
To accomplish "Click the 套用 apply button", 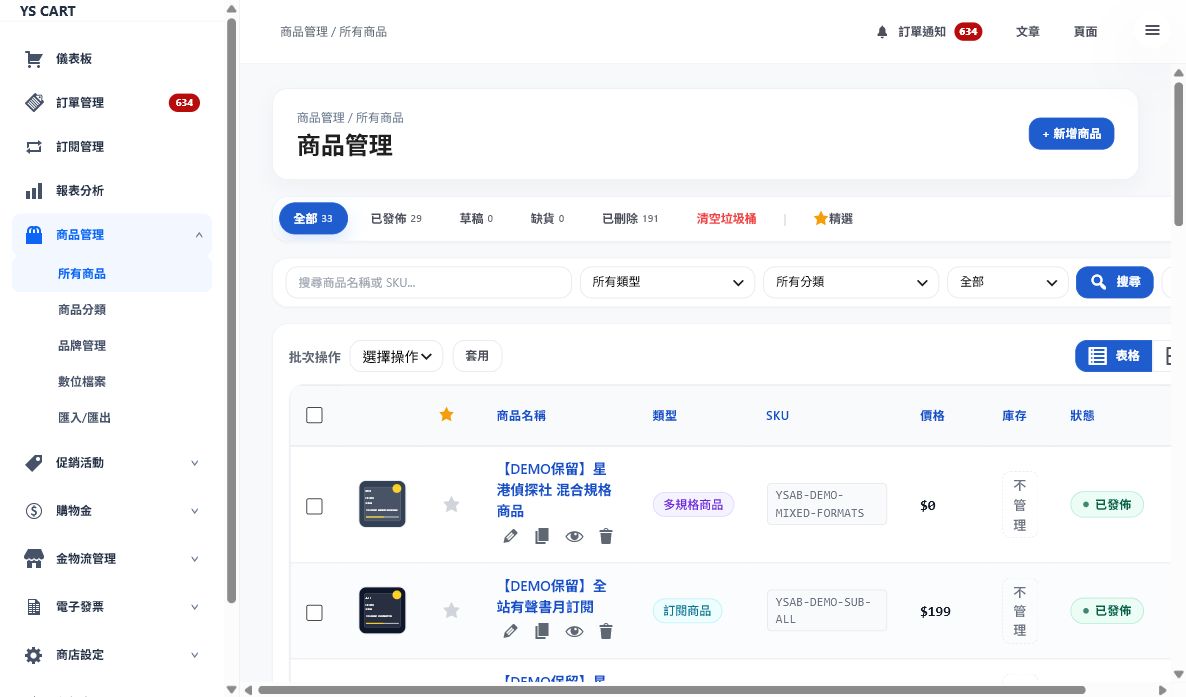I will tap(477, 356).
